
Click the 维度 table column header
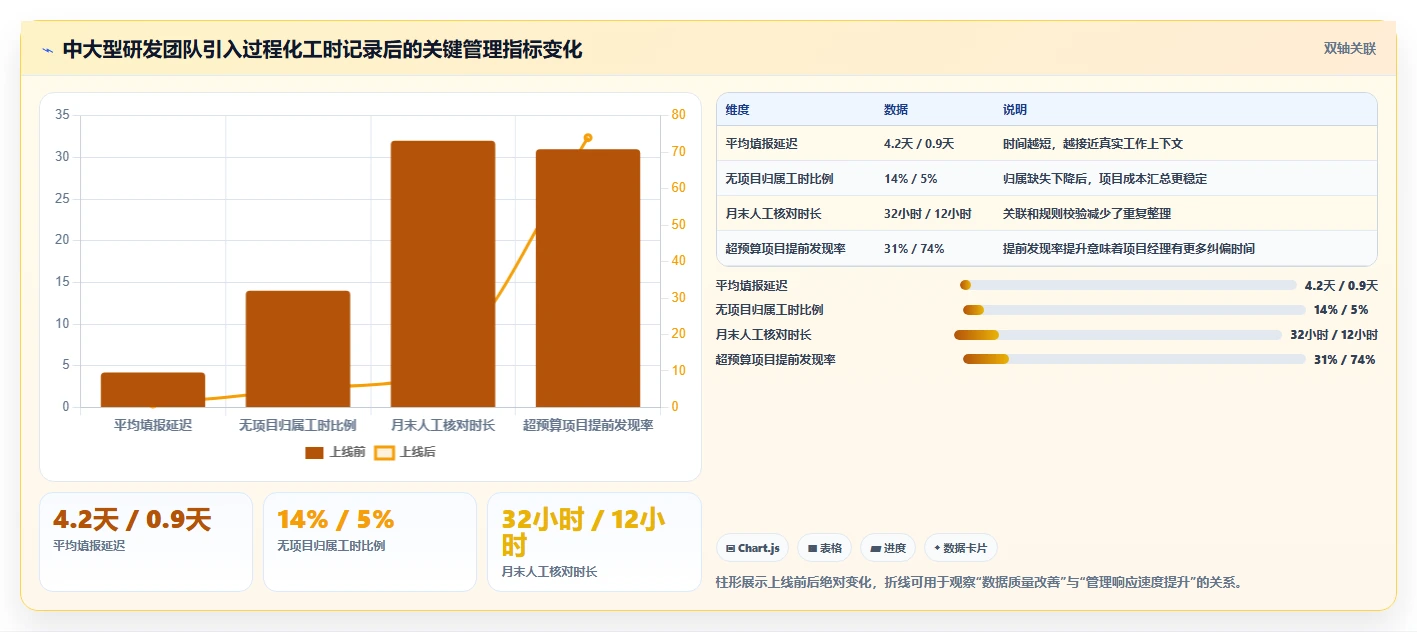tap(738, 110)
